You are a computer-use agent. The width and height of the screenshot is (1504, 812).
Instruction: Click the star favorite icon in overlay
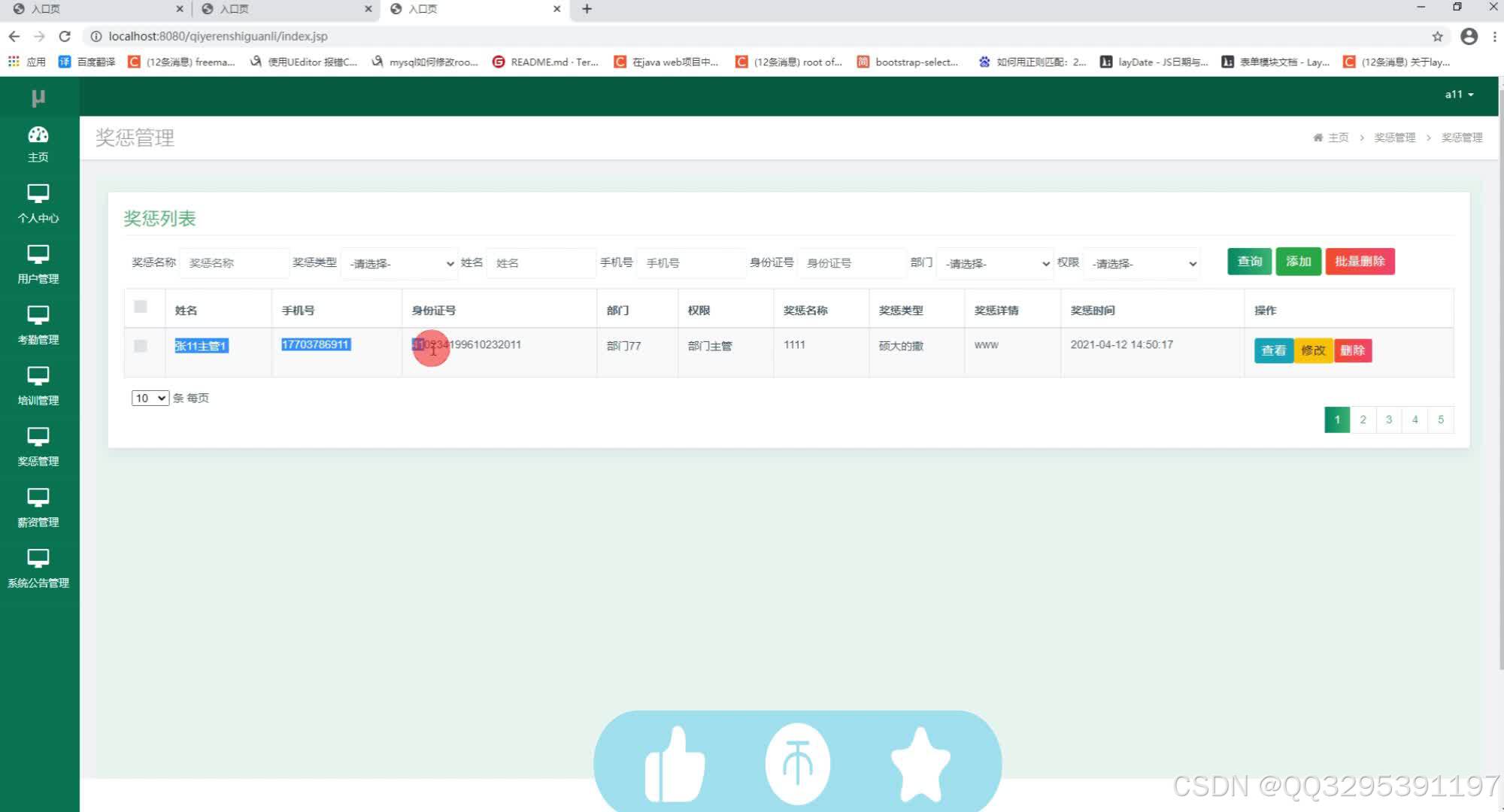[x=920, y=764]
